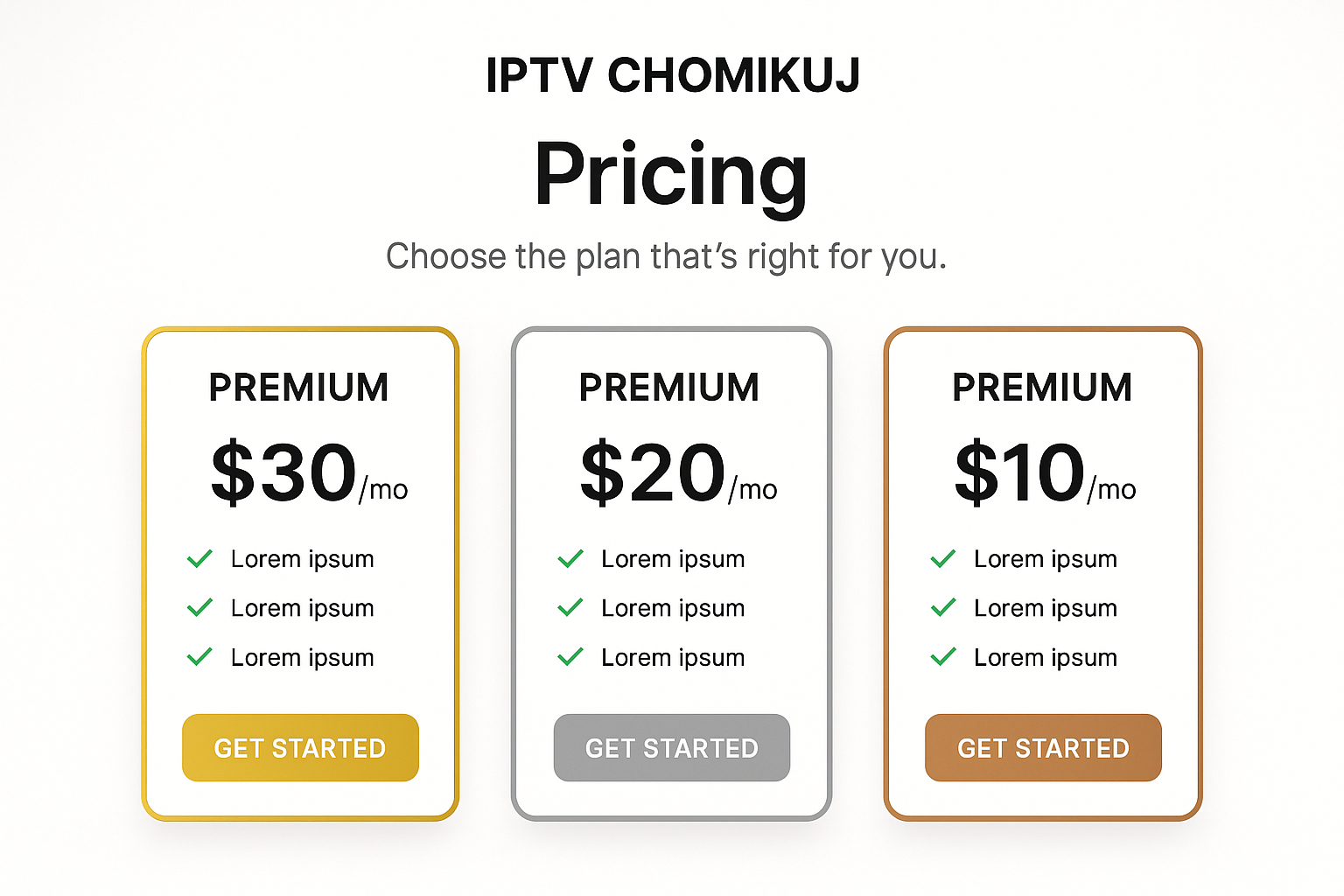
Task: Click the gray GET STARTED button
Action: pyautogui.click(x=672, y=748)
